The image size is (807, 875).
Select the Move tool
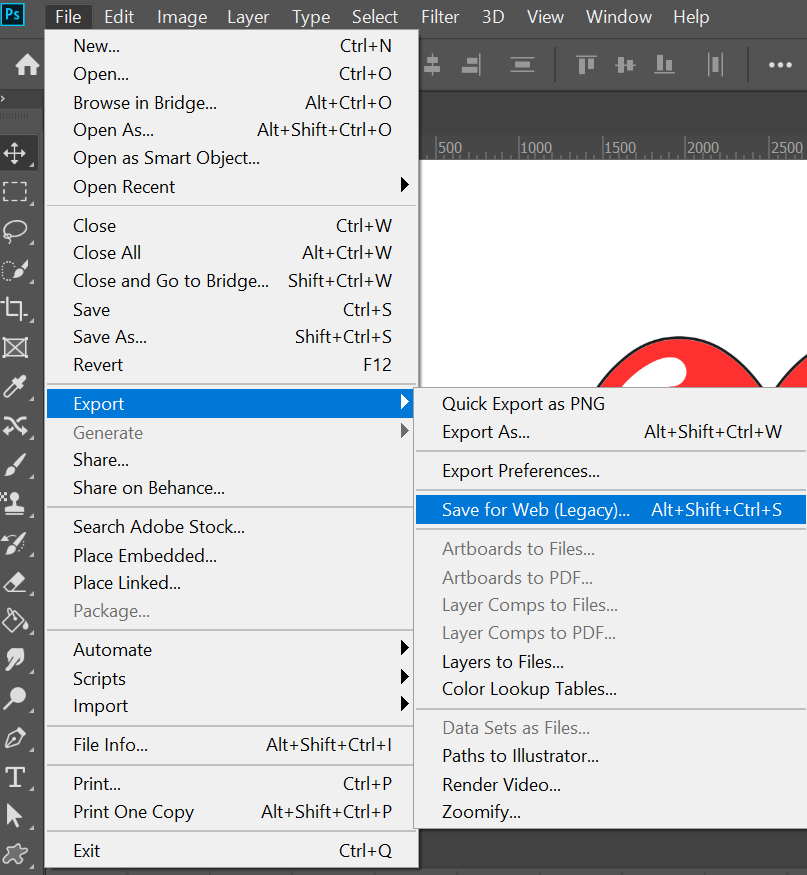15,152
